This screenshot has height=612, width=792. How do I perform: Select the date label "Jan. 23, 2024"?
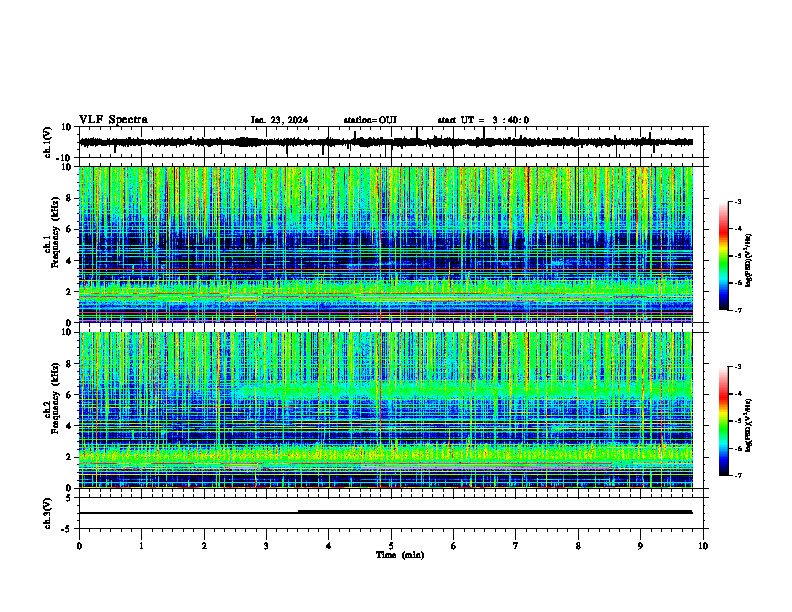pyautogui.click(x=279, y=120)
